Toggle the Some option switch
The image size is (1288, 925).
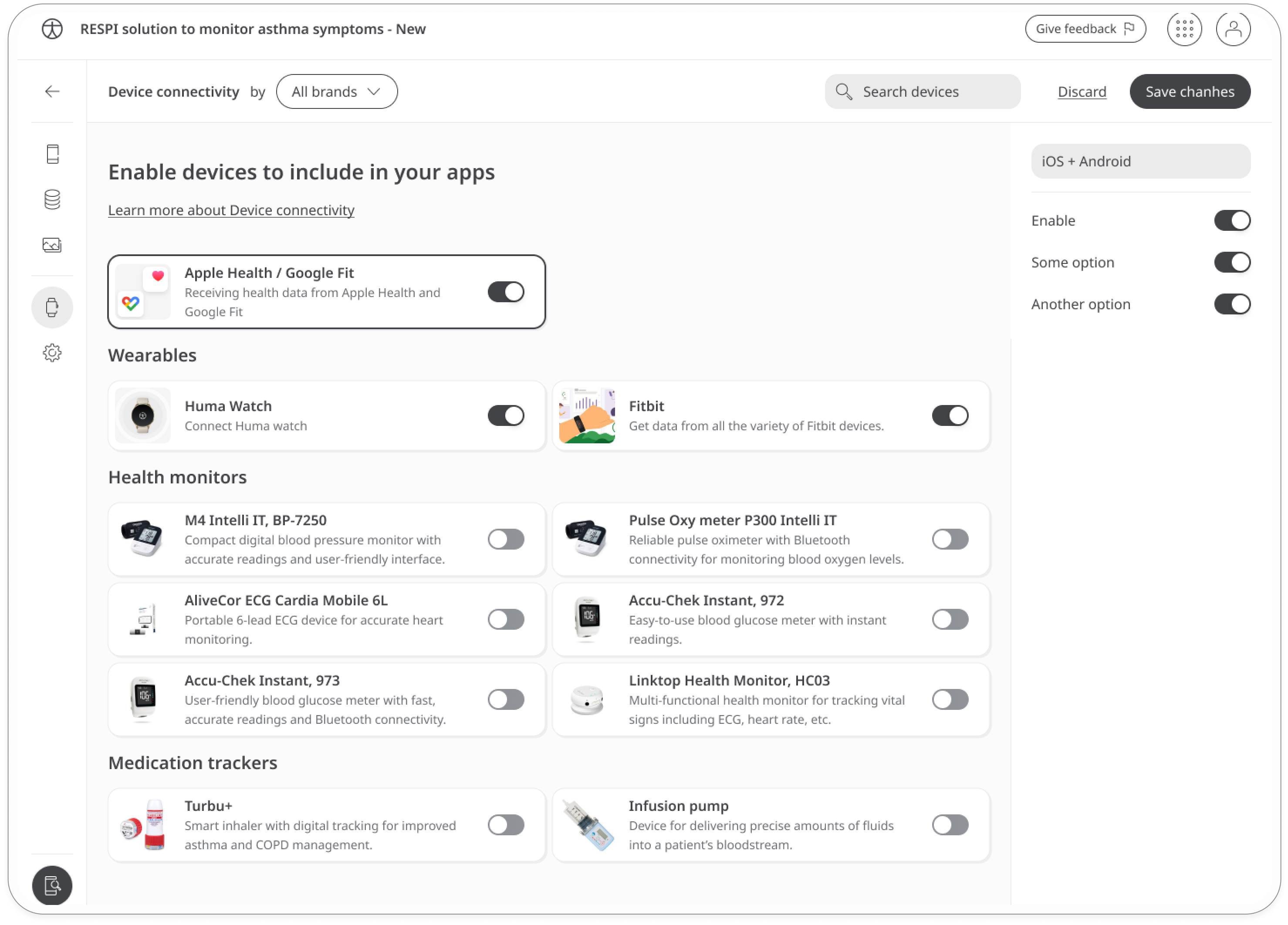pos(1232,262)
